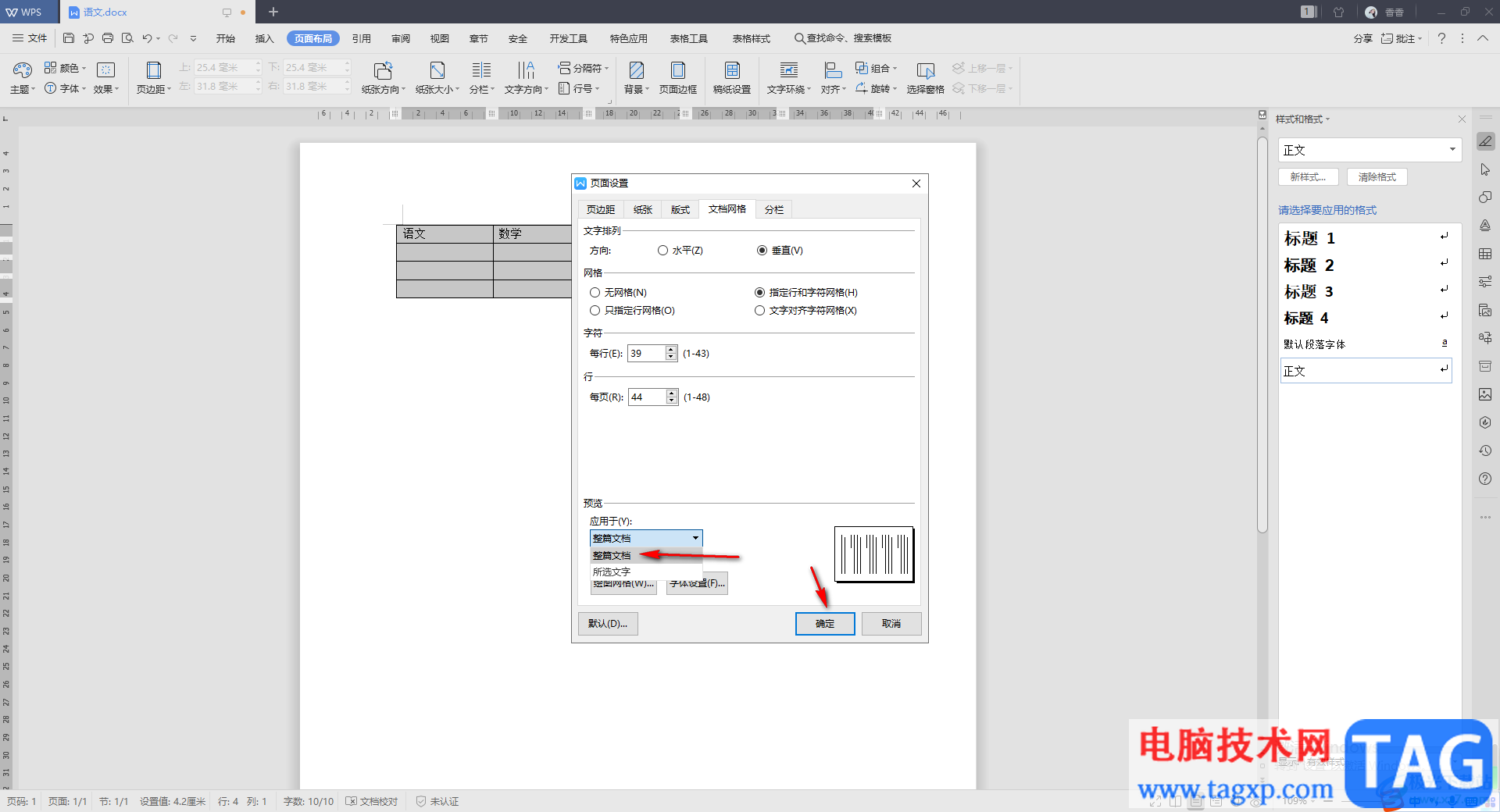
Task: Open the 开始 ribbon tab
Action: tap(226, 38)
